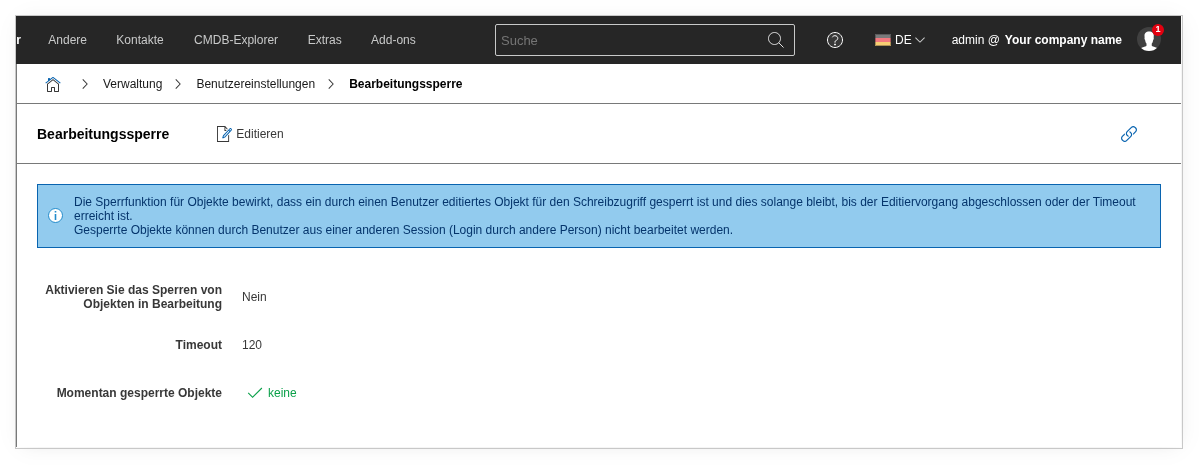Screen dimensions: 1199x465
Task: Click the chevron before Verwaltung
Action: 85,84
